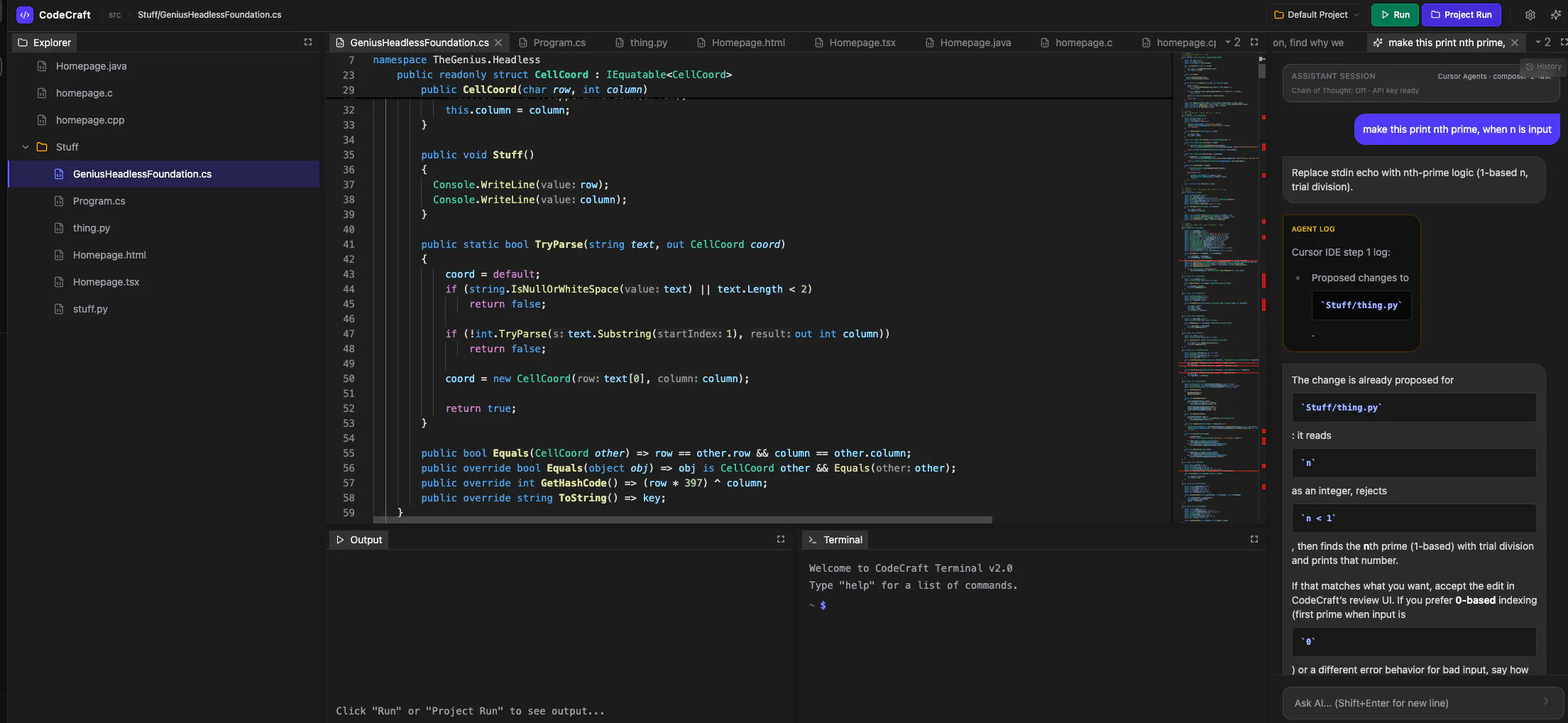Switch to the Homepage.html editor tab
Image resolution: width=1568 pixels, height=723 pixels.
[741, 43]
